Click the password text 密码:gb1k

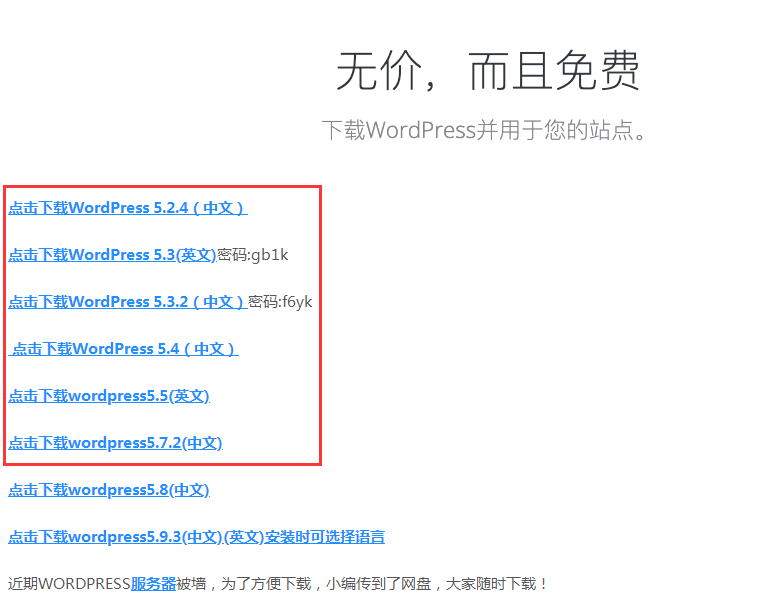coord(253,255)
